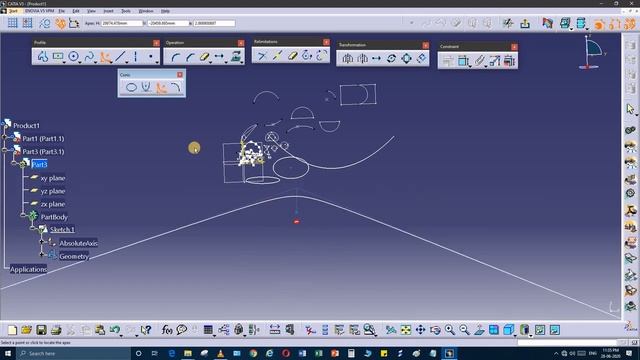
Task: Select Part1 (Part1.1) in the tree
Action: 43,139
